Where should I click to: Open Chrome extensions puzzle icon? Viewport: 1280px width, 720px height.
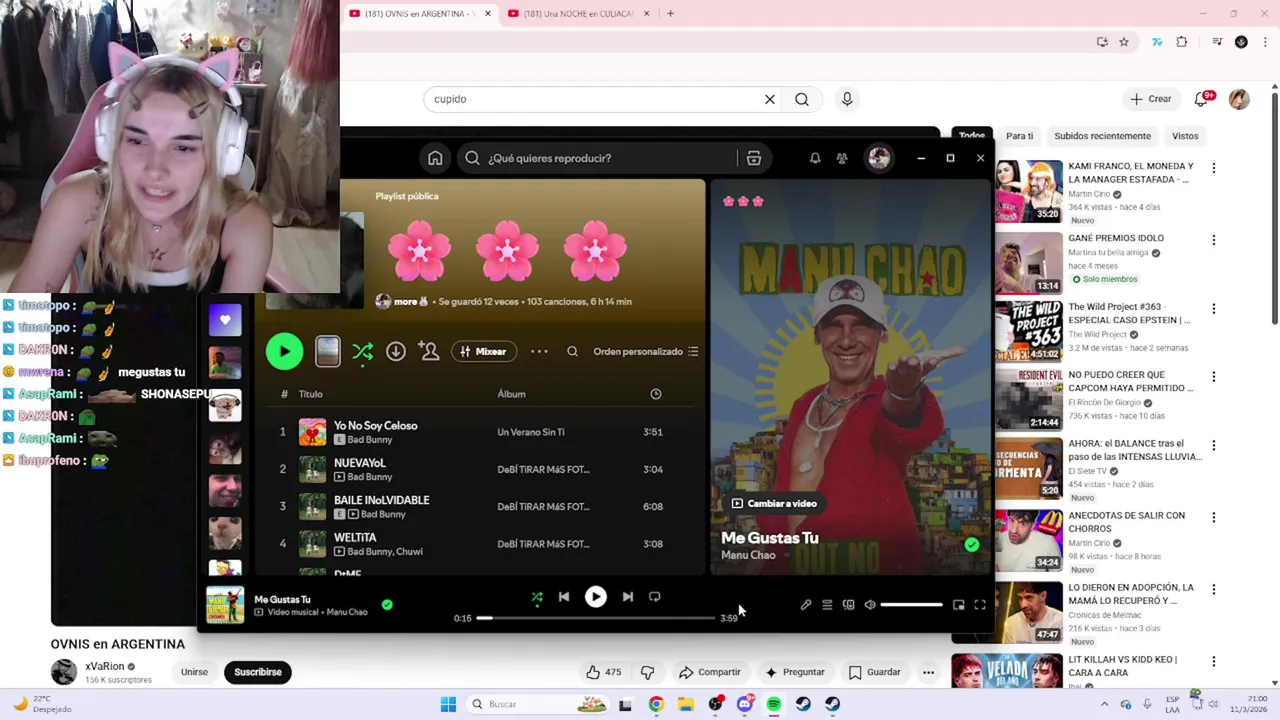click(x=1182, y=42)
